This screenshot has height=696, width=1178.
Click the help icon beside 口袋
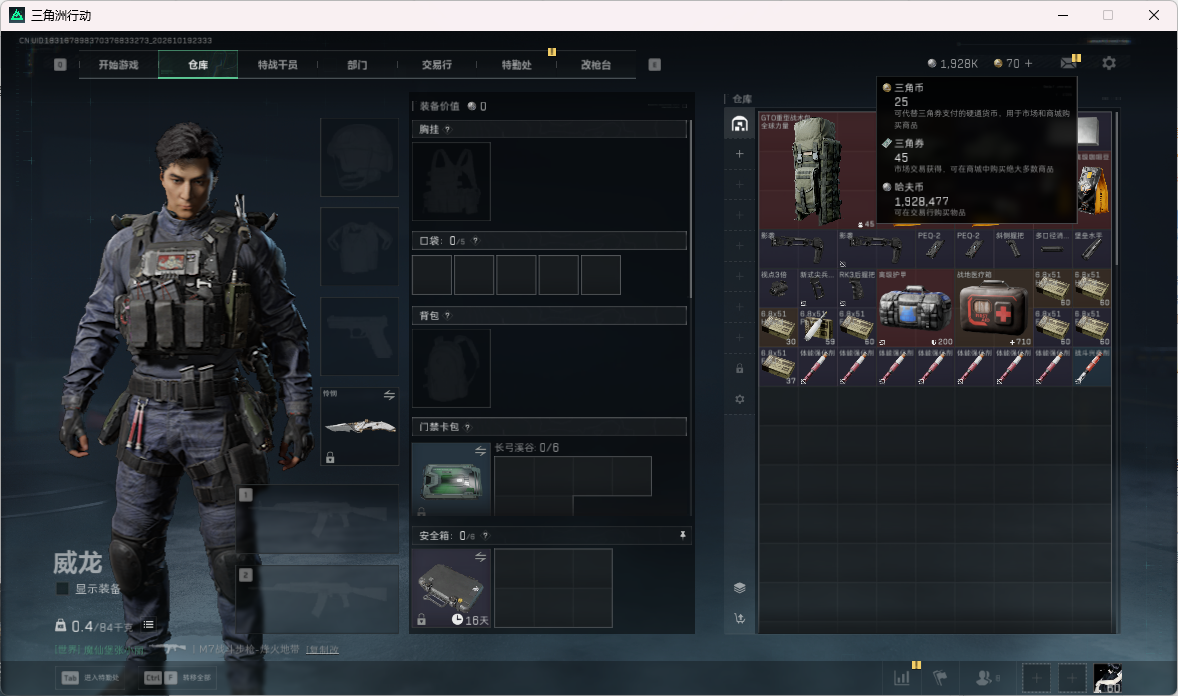pos(476,241)
